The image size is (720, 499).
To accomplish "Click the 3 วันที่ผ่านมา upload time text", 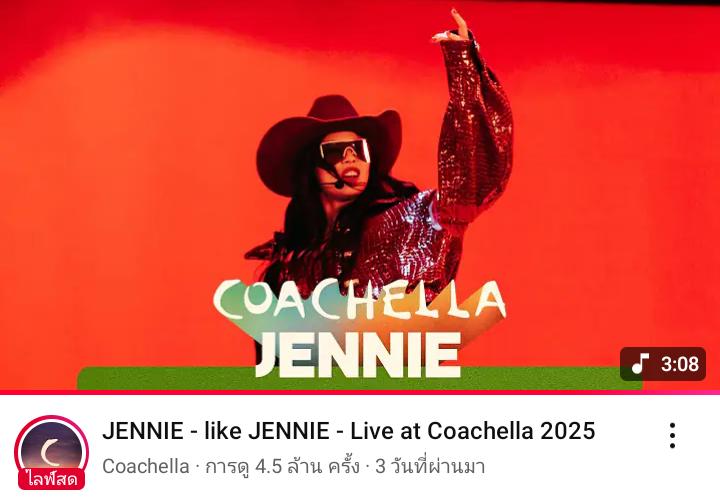I will coord(430,466).
